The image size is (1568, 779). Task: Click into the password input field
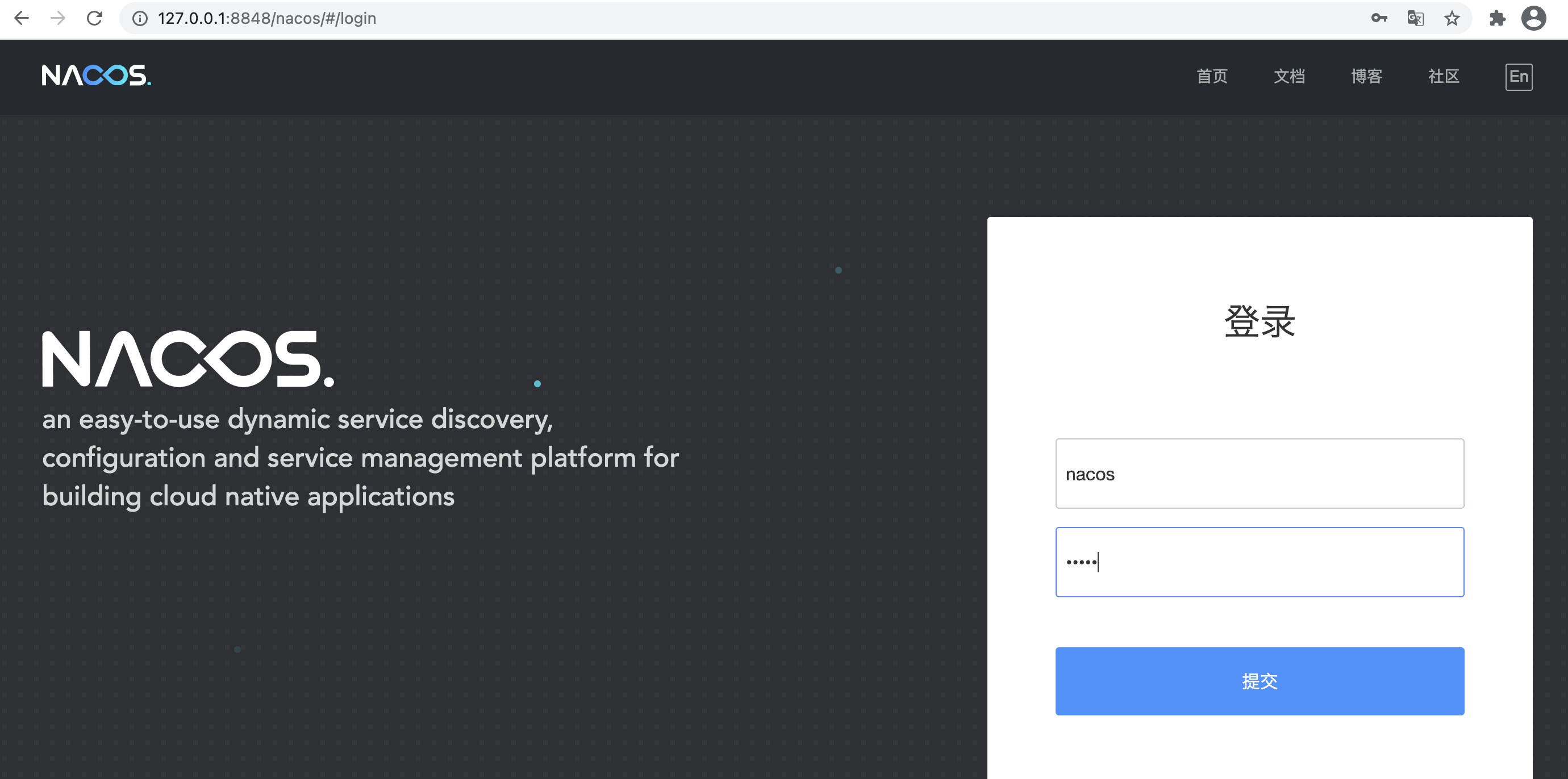[x=1259, y=562]
